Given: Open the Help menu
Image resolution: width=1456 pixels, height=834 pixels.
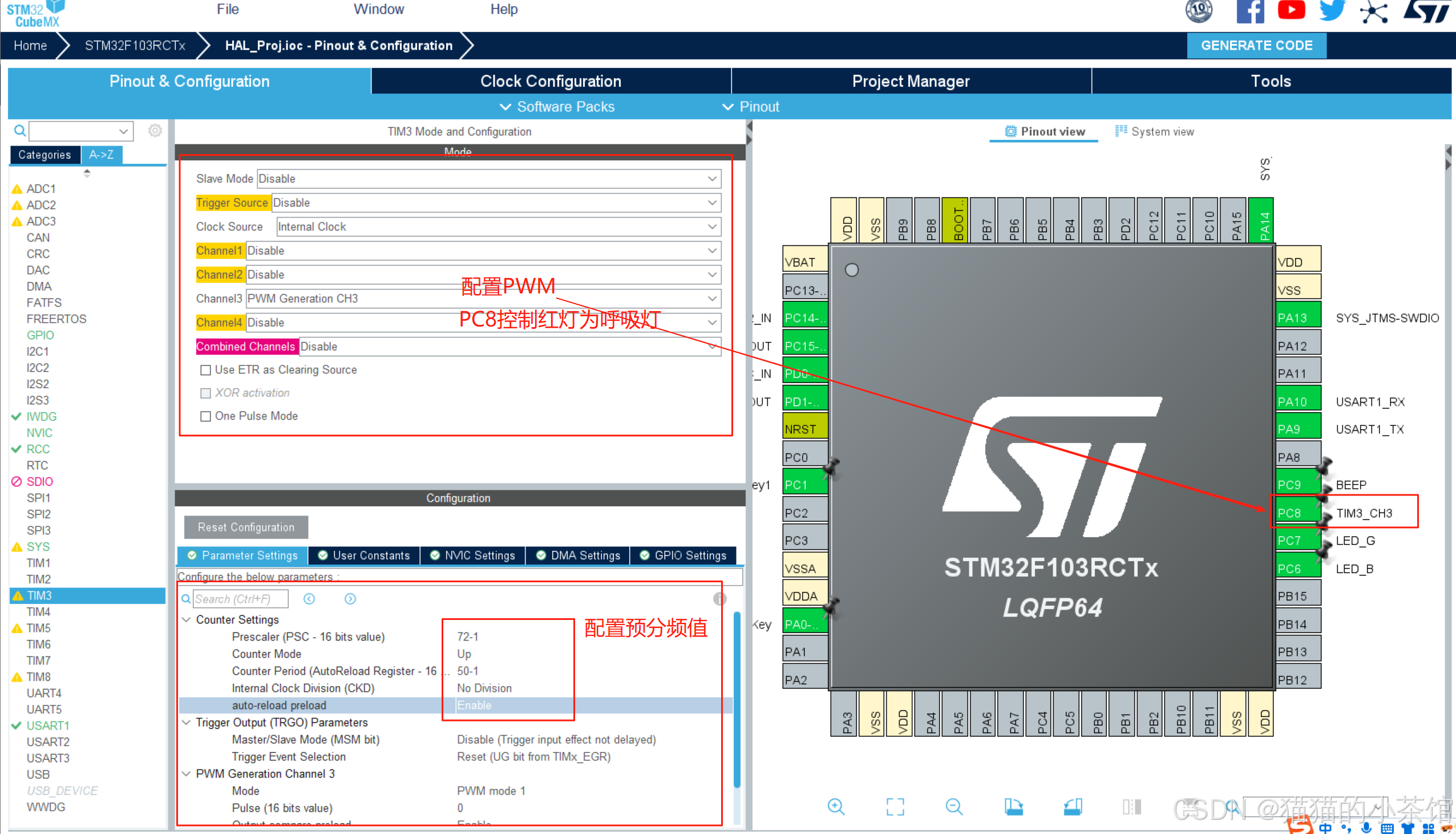Looking at the screenshot, I should point(504,9).
